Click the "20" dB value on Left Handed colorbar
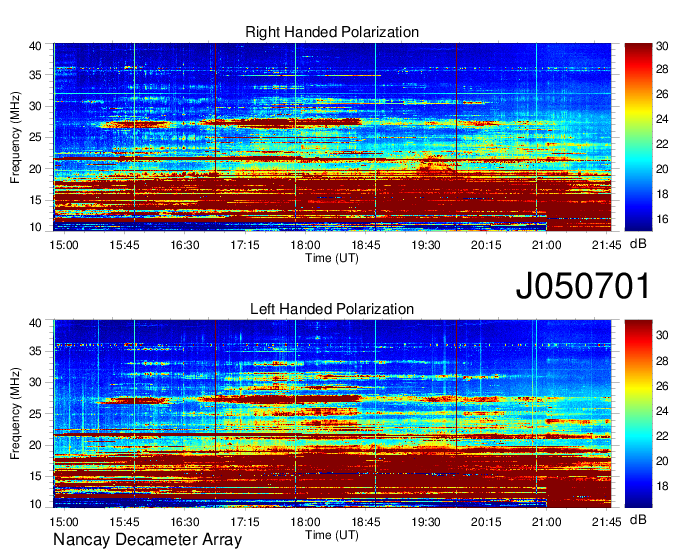680x552 pixels. pos(662,461)
